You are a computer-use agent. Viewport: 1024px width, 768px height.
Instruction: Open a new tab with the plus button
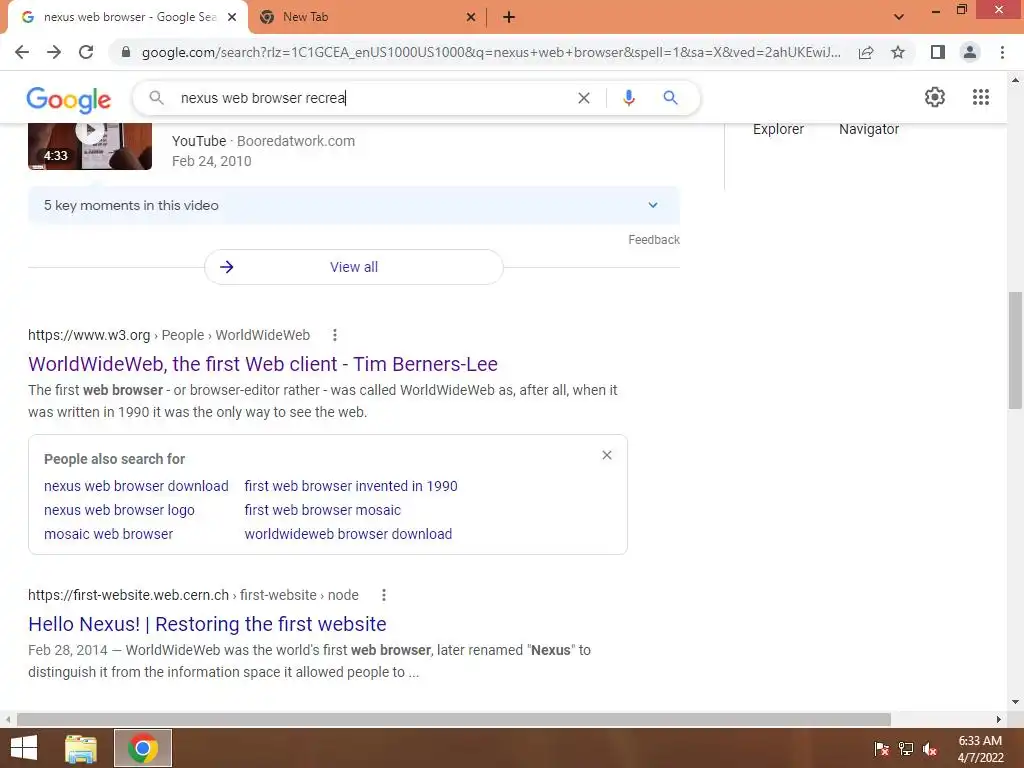coord(509,18)
